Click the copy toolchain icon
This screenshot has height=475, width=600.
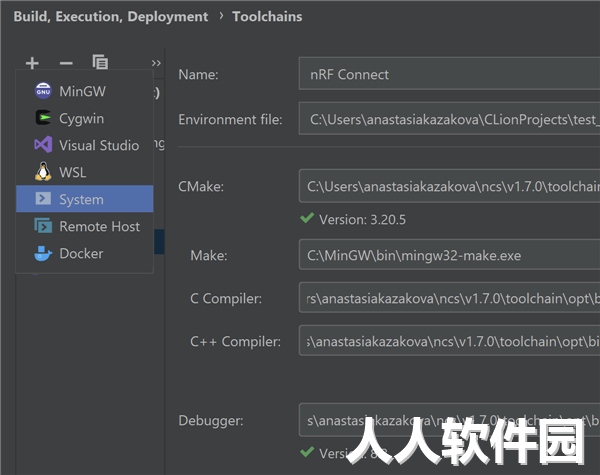click(100, 62)
